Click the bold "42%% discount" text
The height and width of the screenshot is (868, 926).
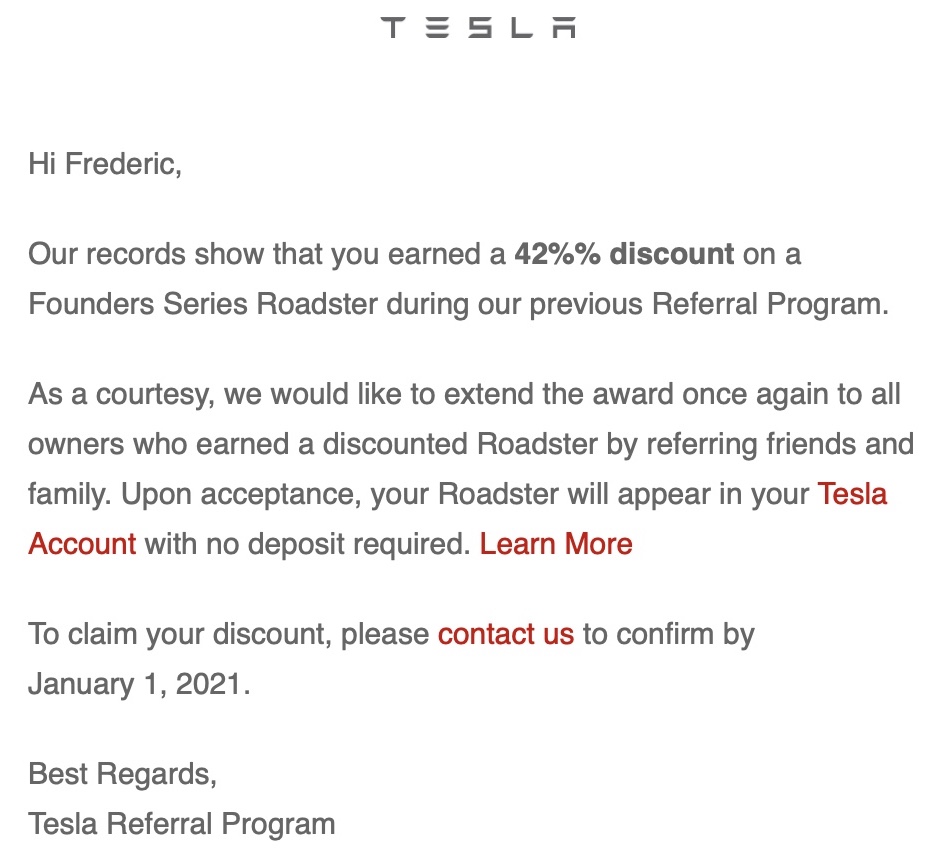624,254
